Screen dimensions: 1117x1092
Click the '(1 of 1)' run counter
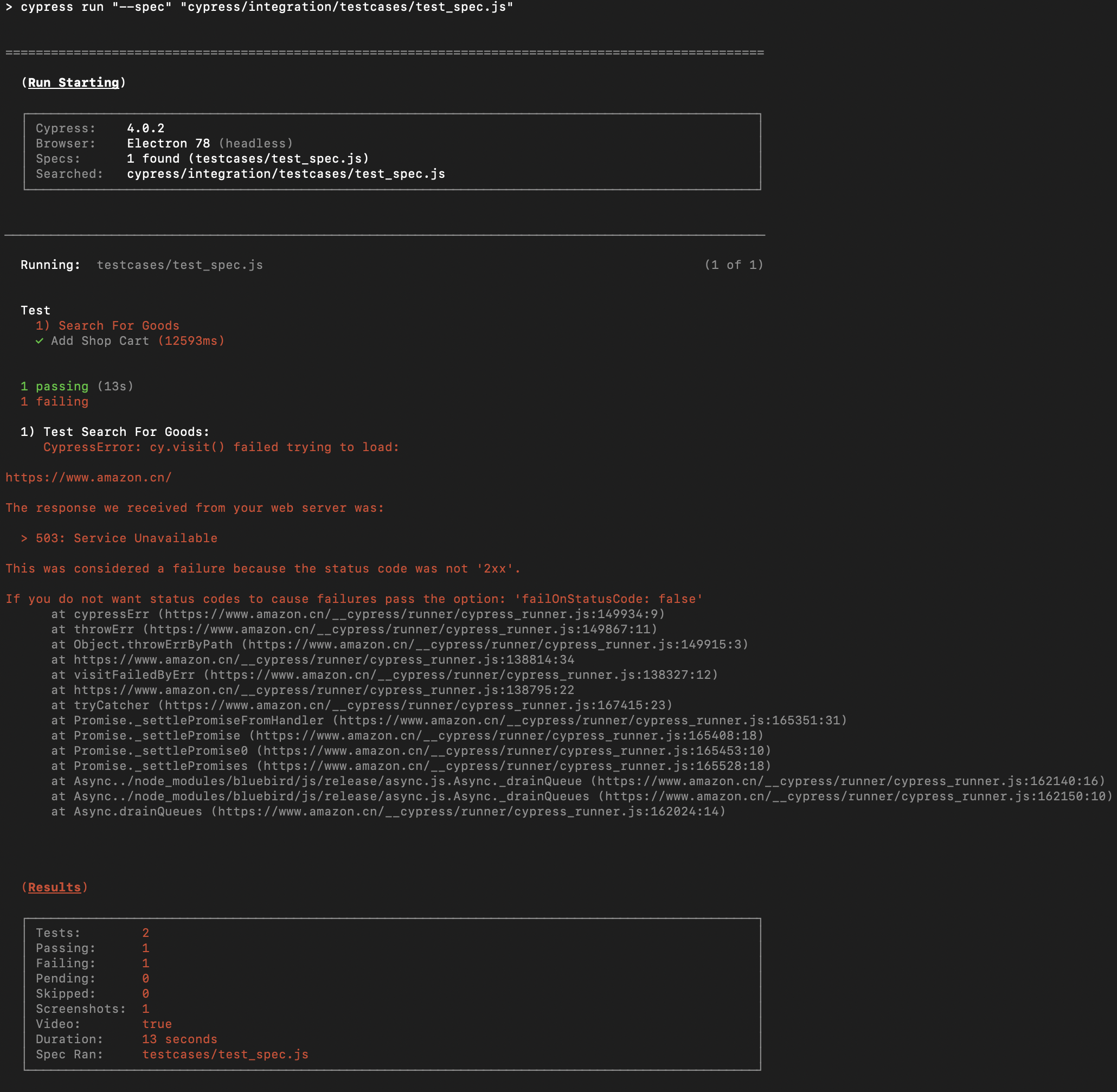[733, 265]
